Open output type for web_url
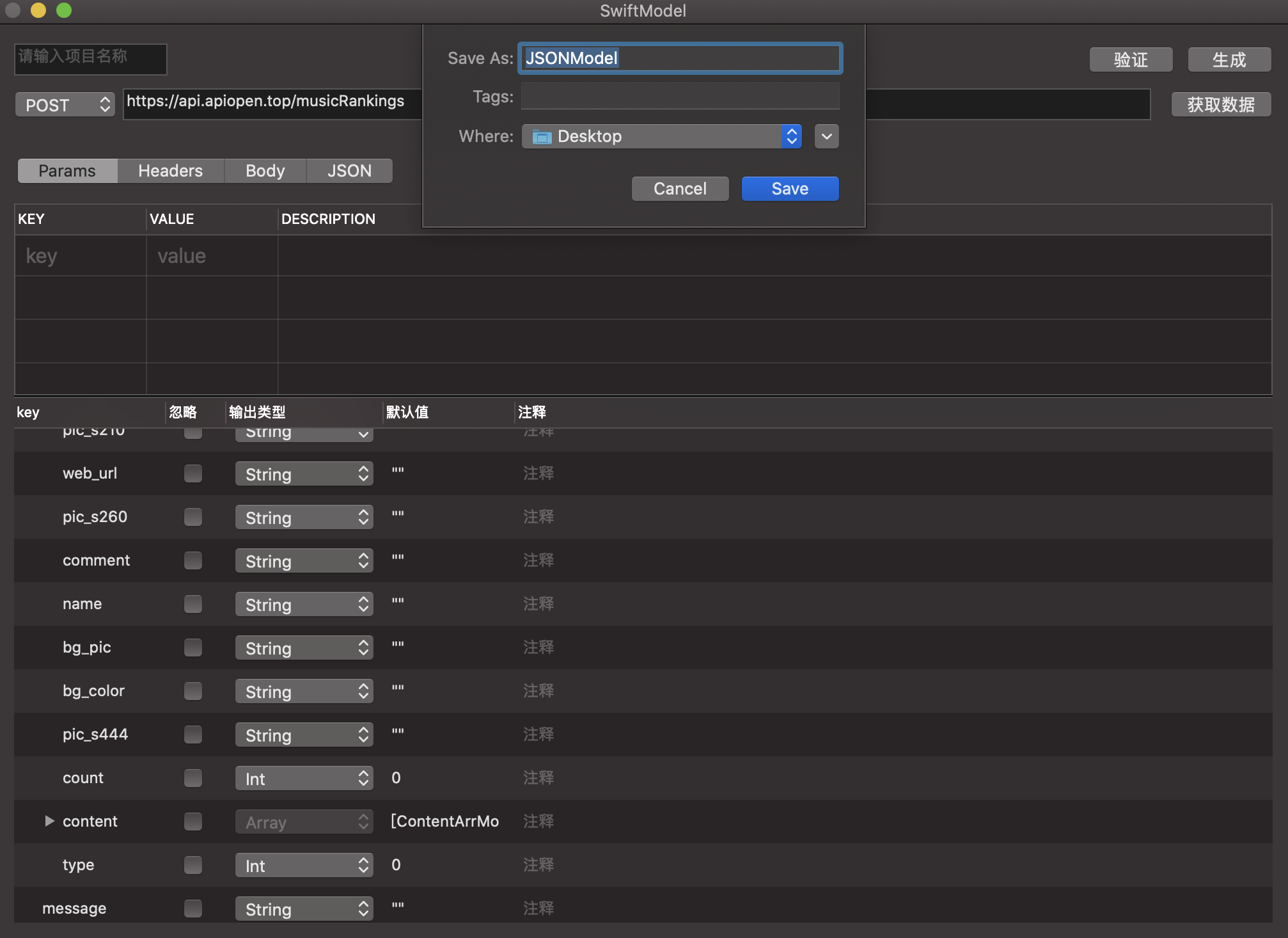Viewport: 1288px width, 938px height. click(x=304, y=474)
